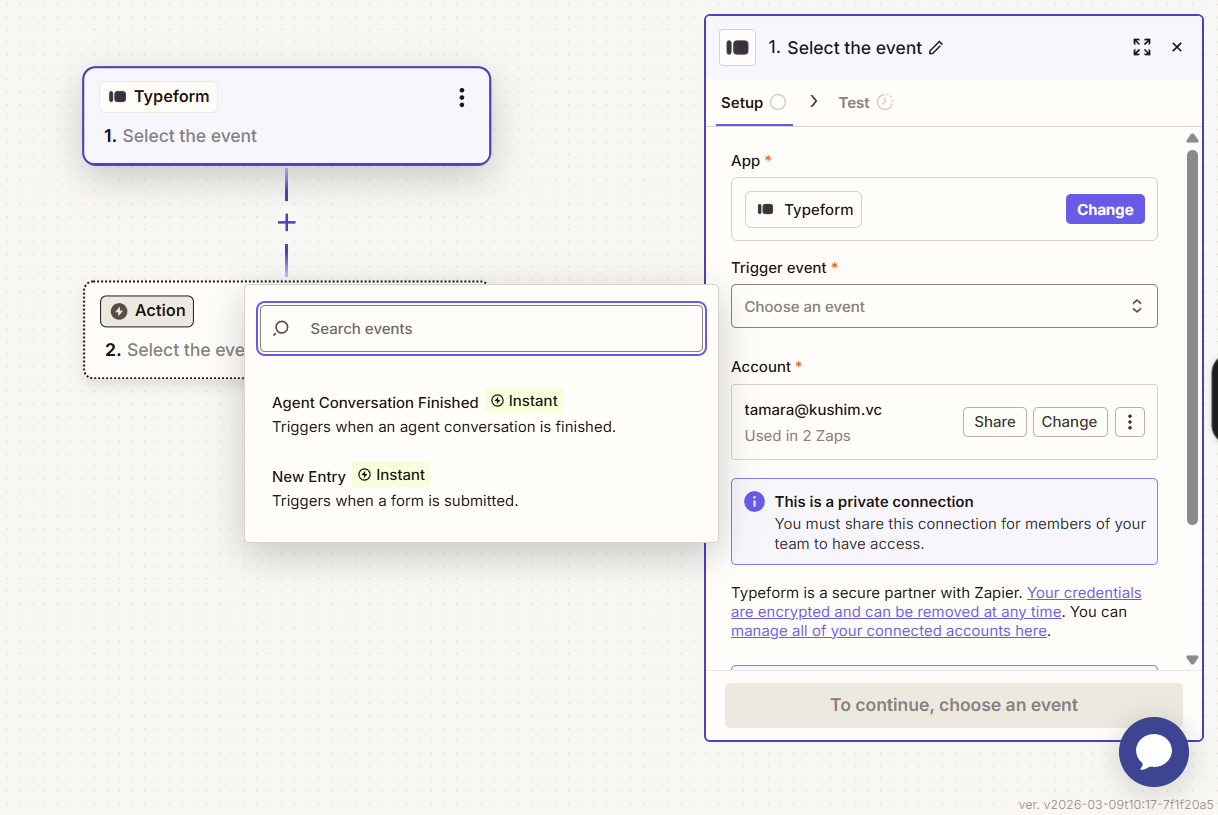Viewport: 1218px width, 815px height.
Task: Click the Typeform logo in panel header
Action: point(738,47)
